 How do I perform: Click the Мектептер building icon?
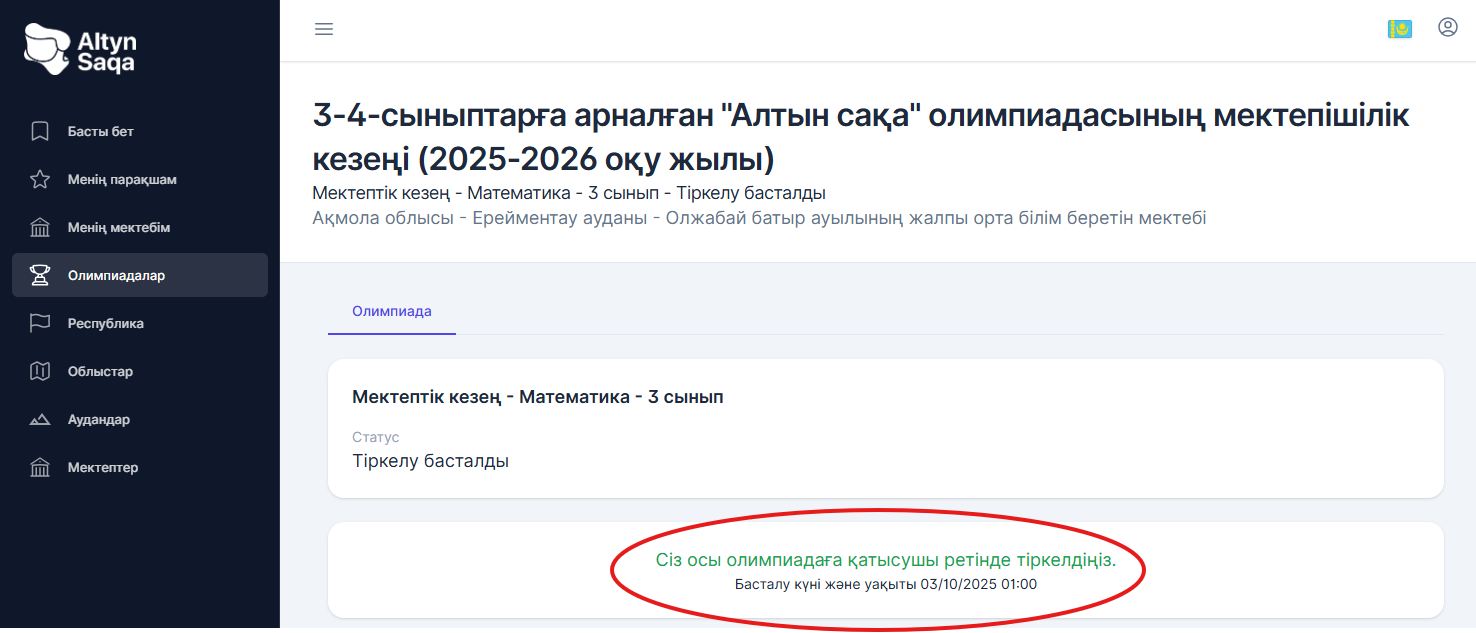pyautogui.click(x=38, y=467)
